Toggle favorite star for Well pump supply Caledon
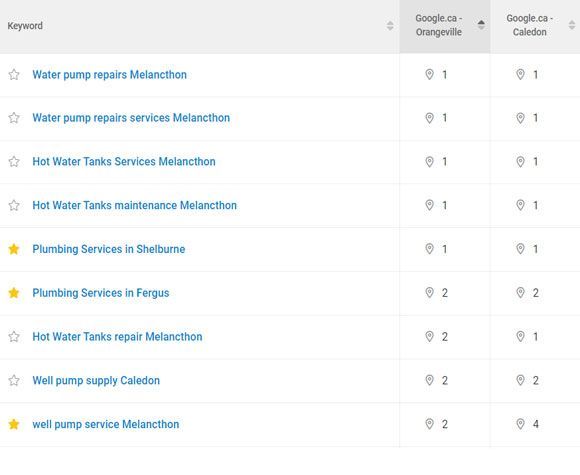 pos(14,381)
